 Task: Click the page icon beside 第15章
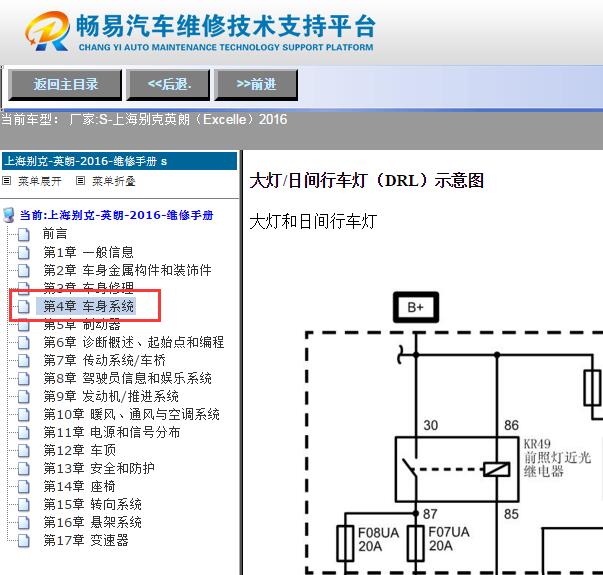[x=23, y=505]
